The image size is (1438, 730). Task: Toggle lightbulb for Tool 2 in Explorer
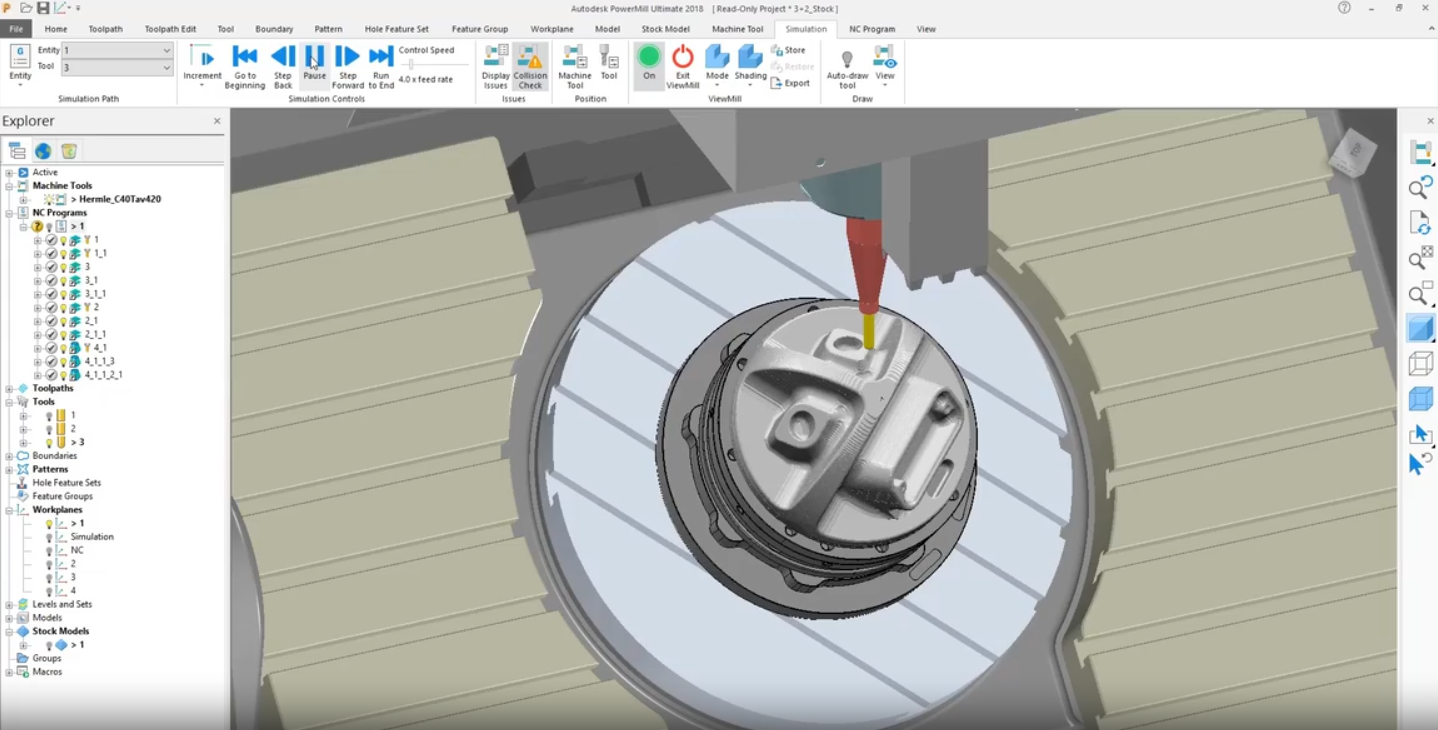(x=50, y=429)
